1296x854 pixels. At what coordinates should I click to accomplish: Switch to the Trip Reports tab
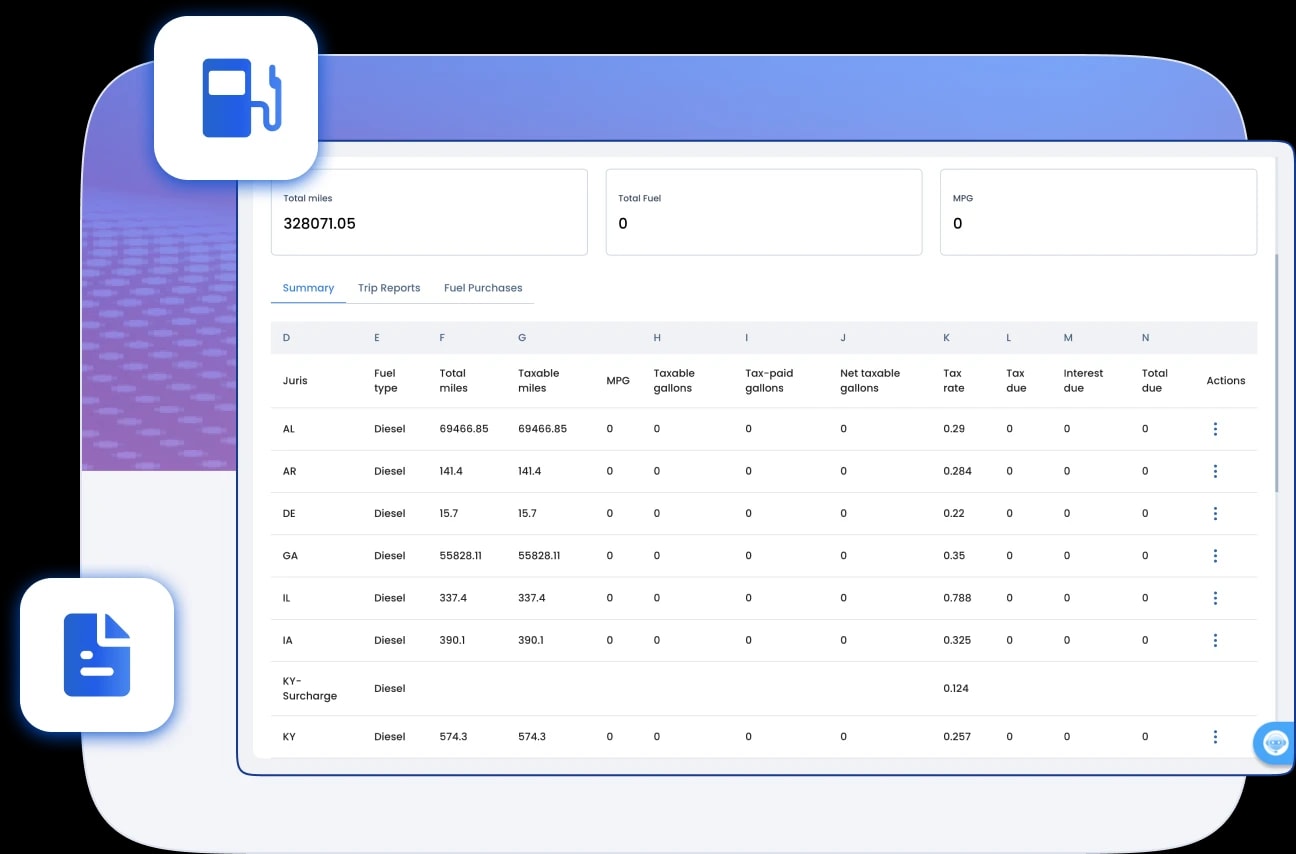pyautogui.click(x=389, y=288)
